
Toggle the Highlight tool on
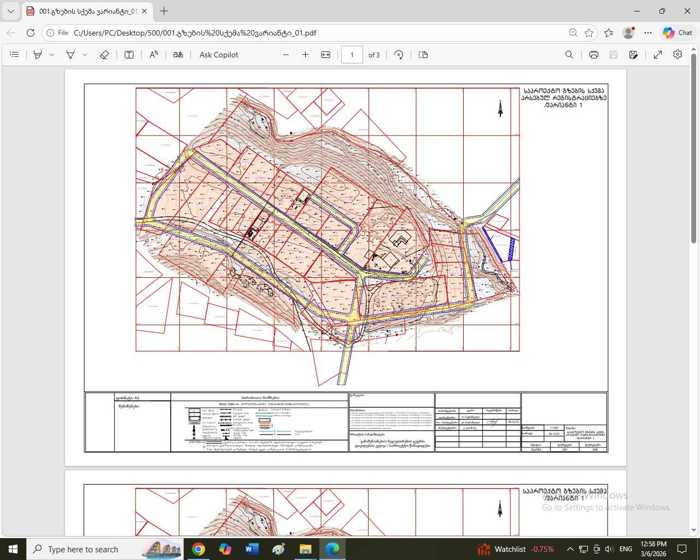(38, 55)
